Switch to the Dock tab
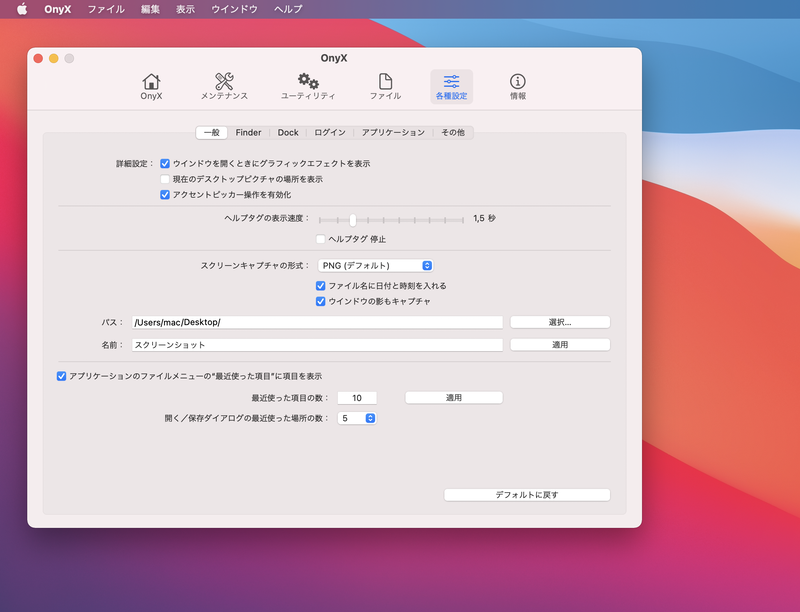The image size is (800, 612). click(288, 131)
